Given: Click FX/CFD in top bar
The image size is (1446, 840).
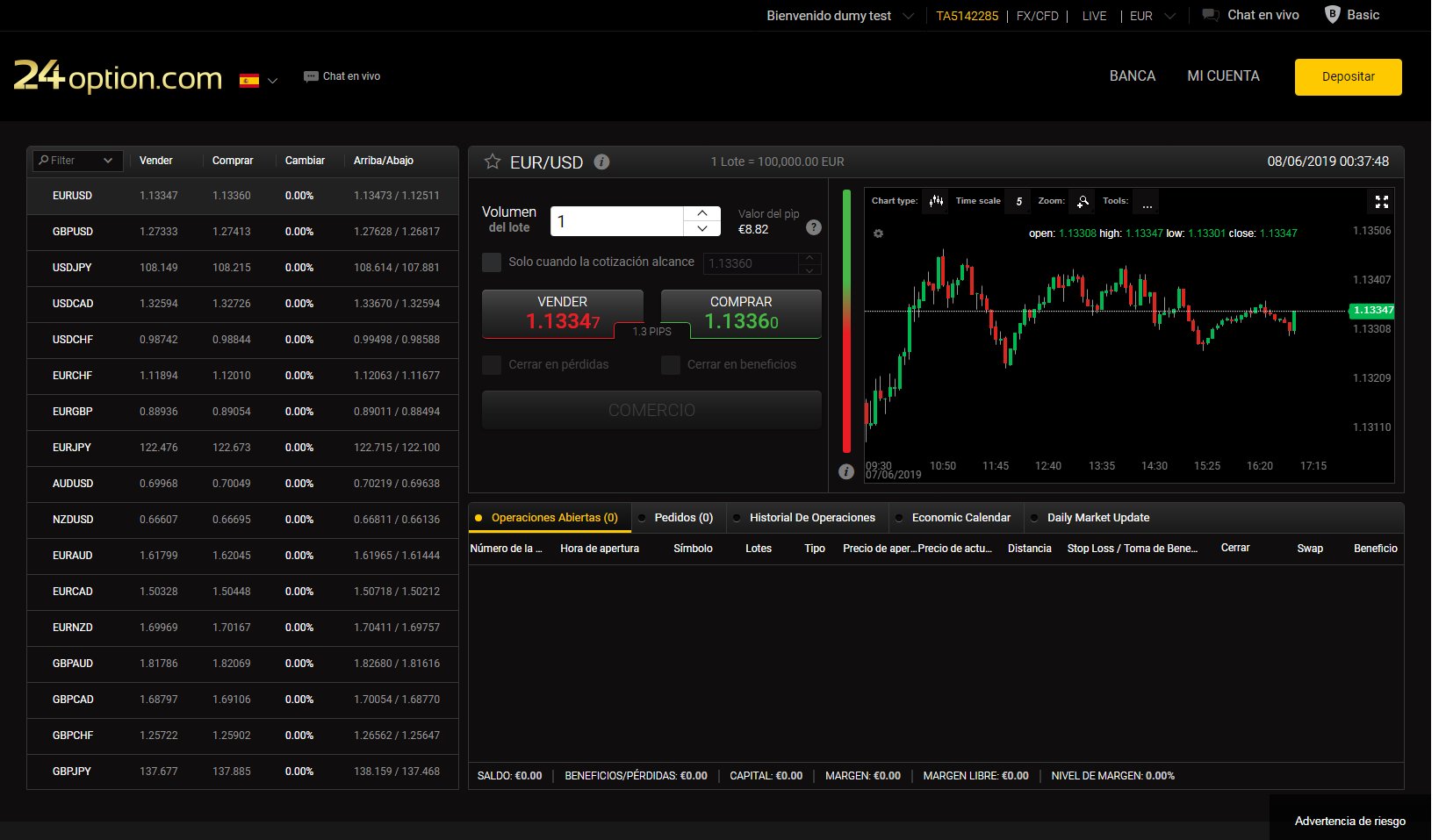Looking at the screenshot, I should (1037, 16).
